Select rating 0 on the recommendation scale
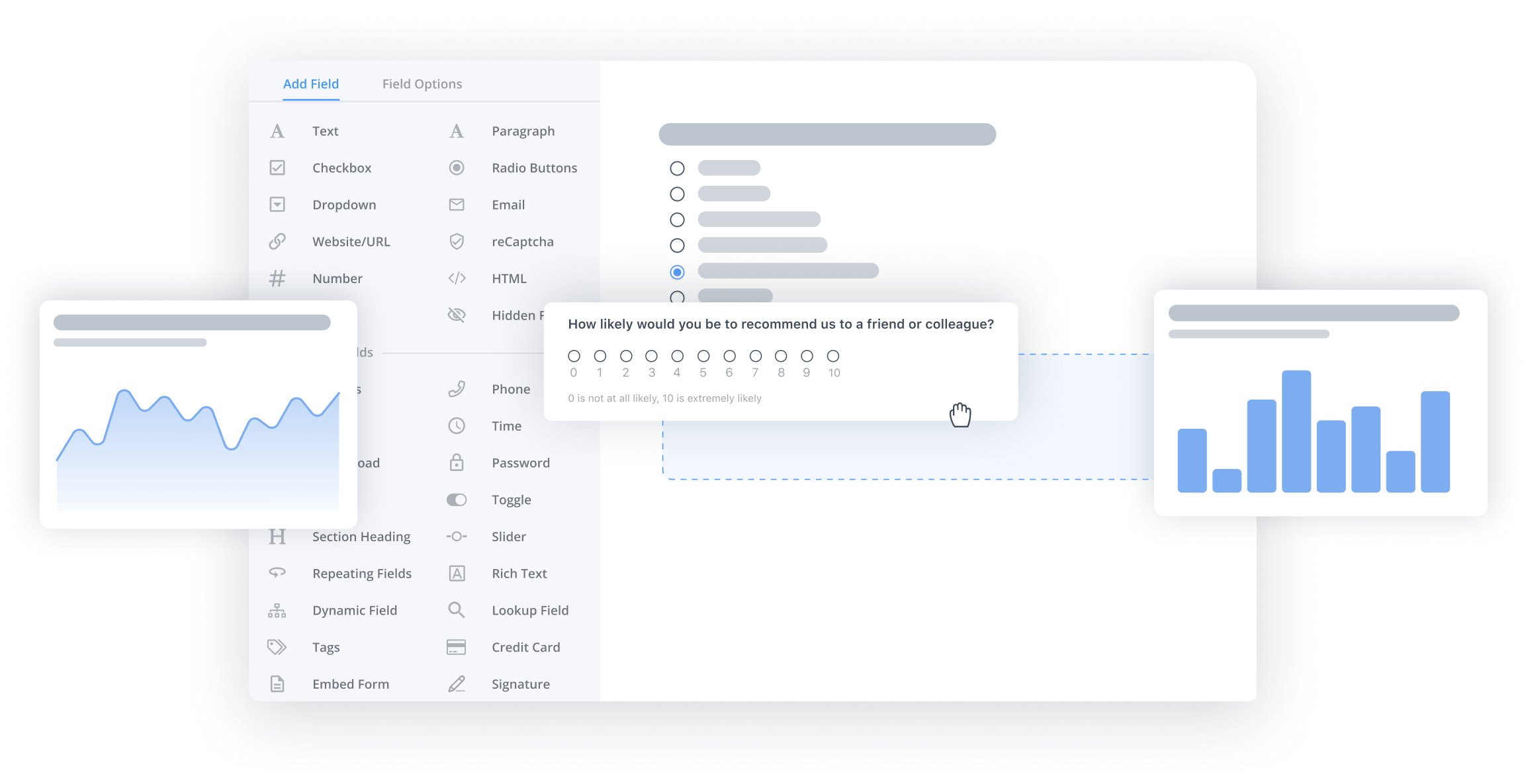1528x784 pixels. [x=573, y=355]
